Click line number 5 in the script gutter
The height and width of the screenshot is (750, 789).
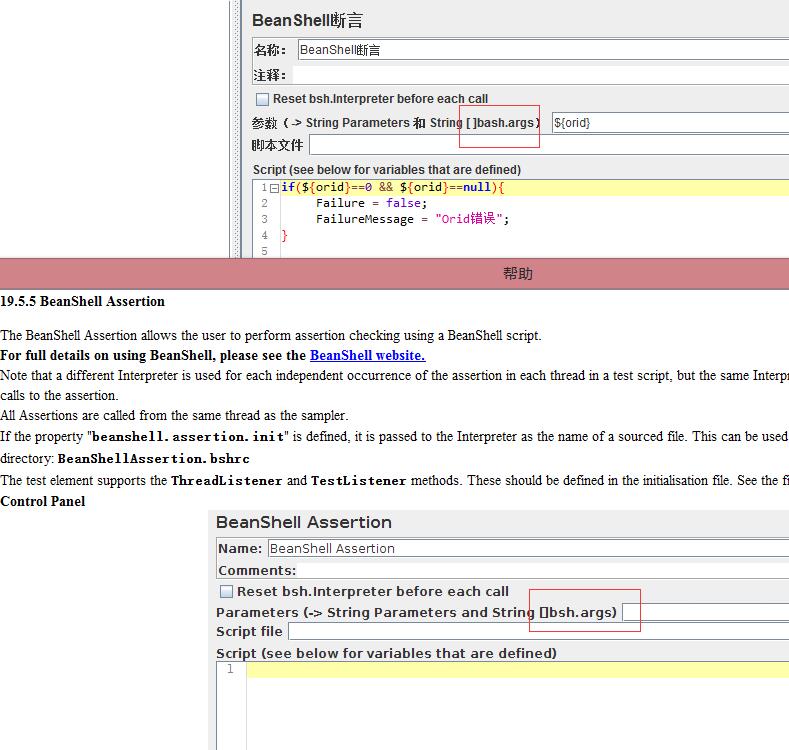point(264,251)
